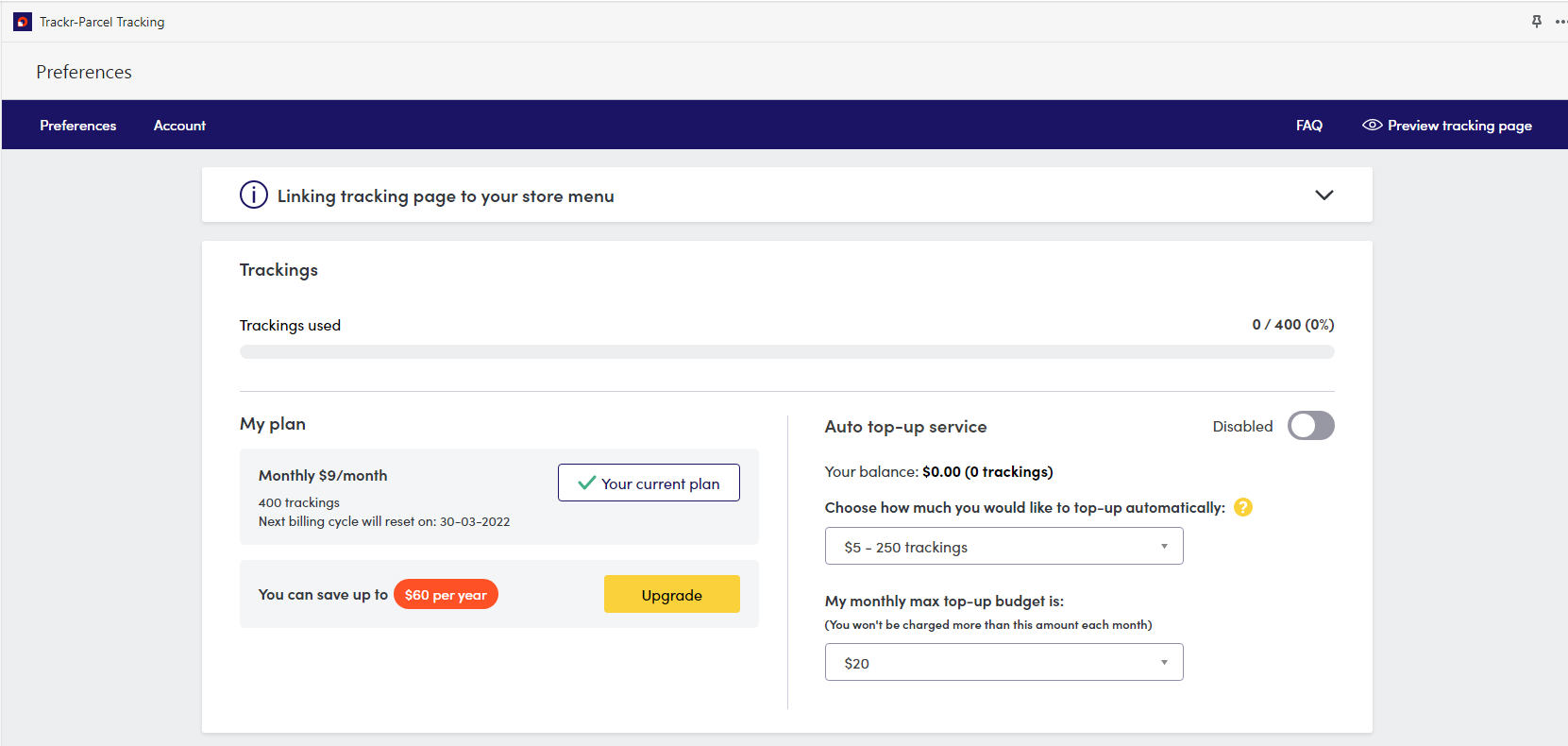Click the $60 per year savings badge

pyautogui.click(x=446, y=594)
